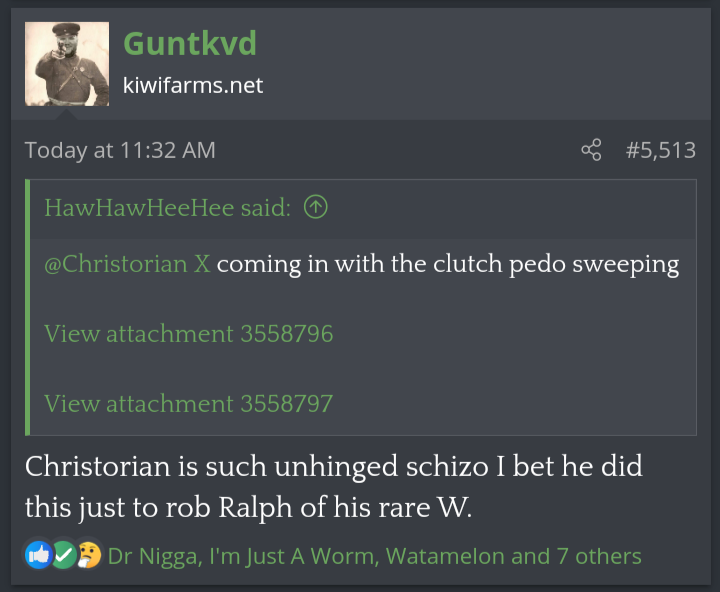
Task: Open Guntkvd's avatar image
Action: tap(67, 64)
